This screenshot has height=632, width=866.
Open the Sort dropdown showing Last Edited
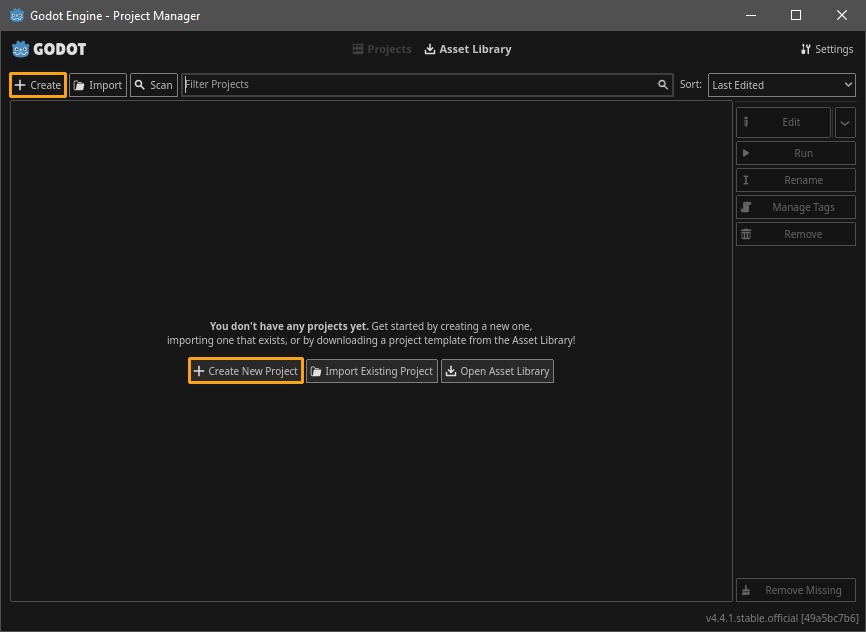[782, 85]
